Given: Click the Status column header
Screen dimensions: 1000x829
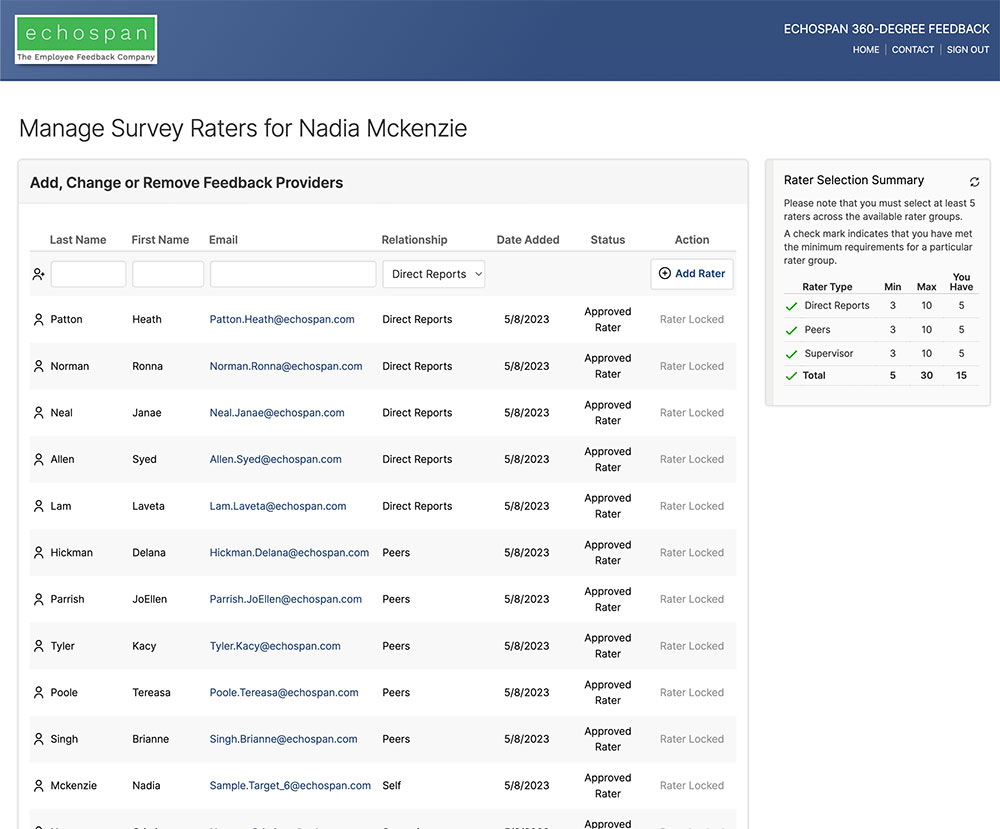Looking at the screenshot, I should pyautogui.click(x=608, y=240).
